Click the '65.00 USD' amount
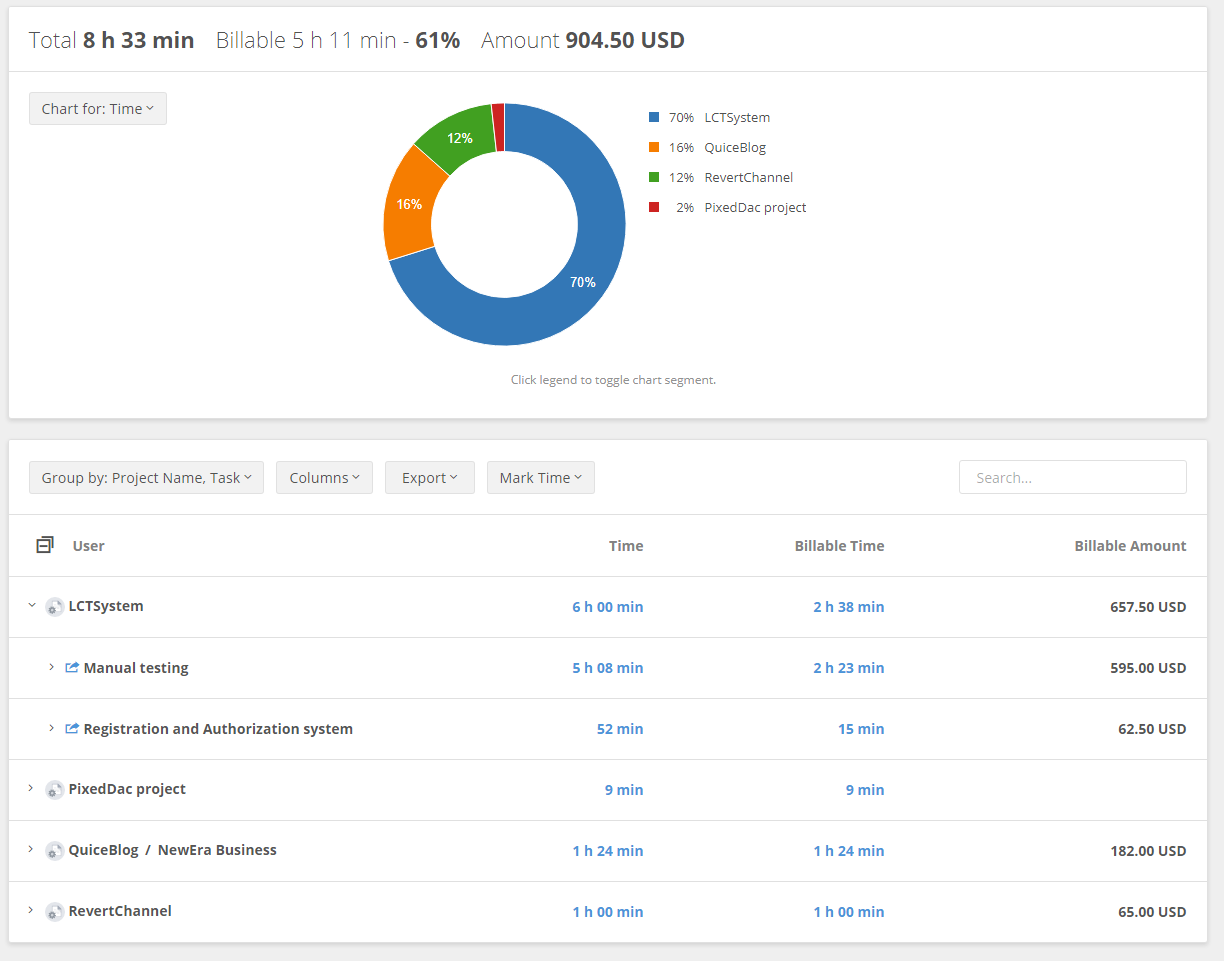This screenshot has height=961, width=1224. tap(1152, 912)
